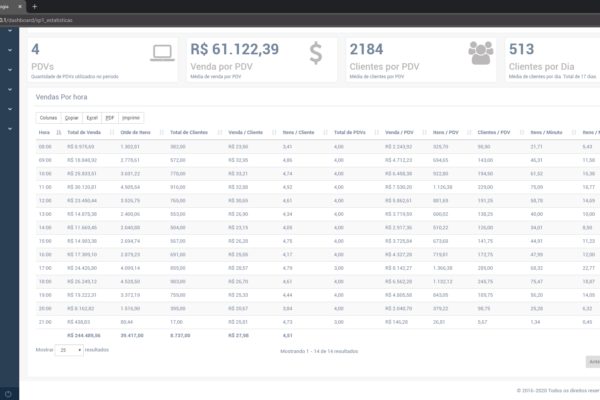Image resolution: width=600 pixels, height=400 pixels.
Task: Select the 18:00 row hour cell
Action: click(x=45, y=281)
